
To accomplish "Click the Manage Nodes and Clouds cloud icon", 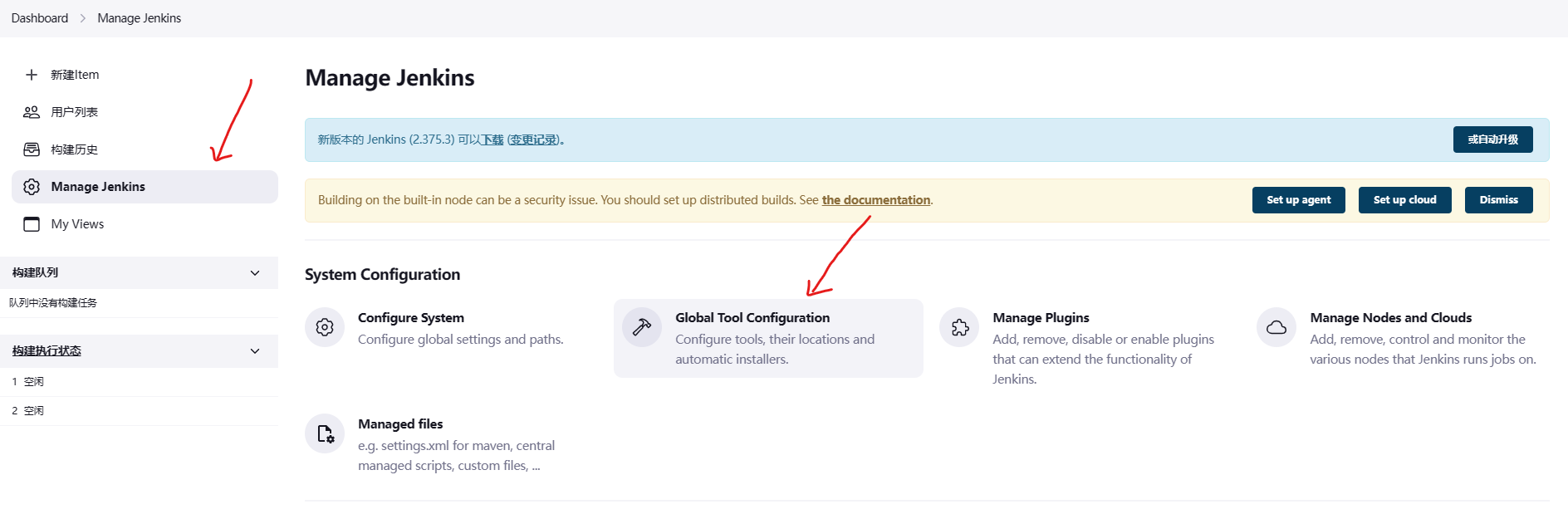I will [1276, 327].
